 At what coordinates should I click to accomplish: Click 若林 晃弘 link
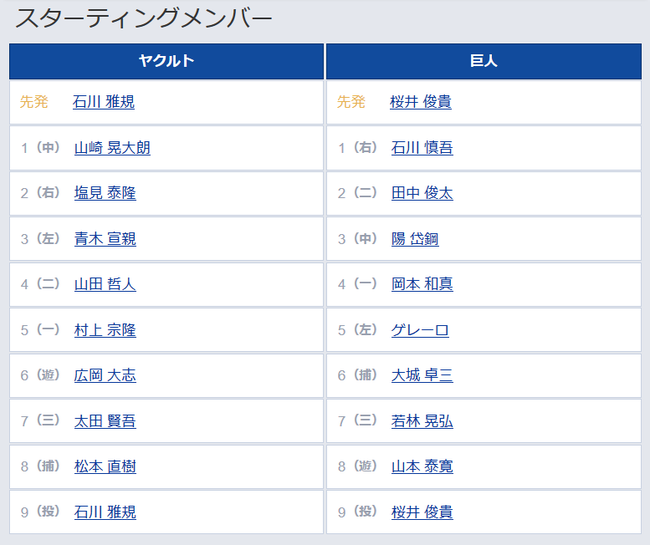click(422, 421)
